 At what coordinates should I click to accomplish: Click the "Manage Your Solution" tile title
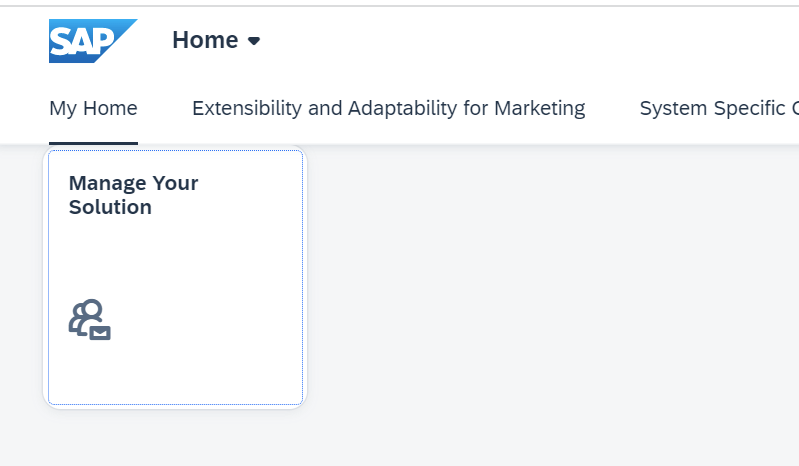point(134,195)
